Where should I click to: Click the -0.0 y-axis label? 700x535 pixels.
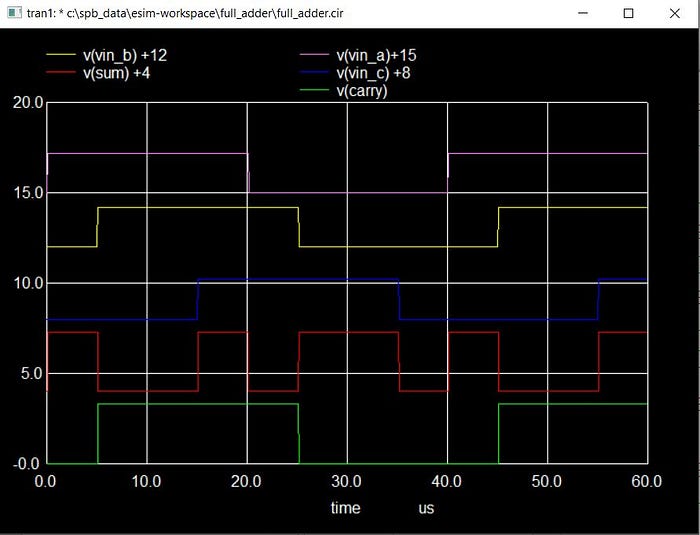tap(27, 464)
